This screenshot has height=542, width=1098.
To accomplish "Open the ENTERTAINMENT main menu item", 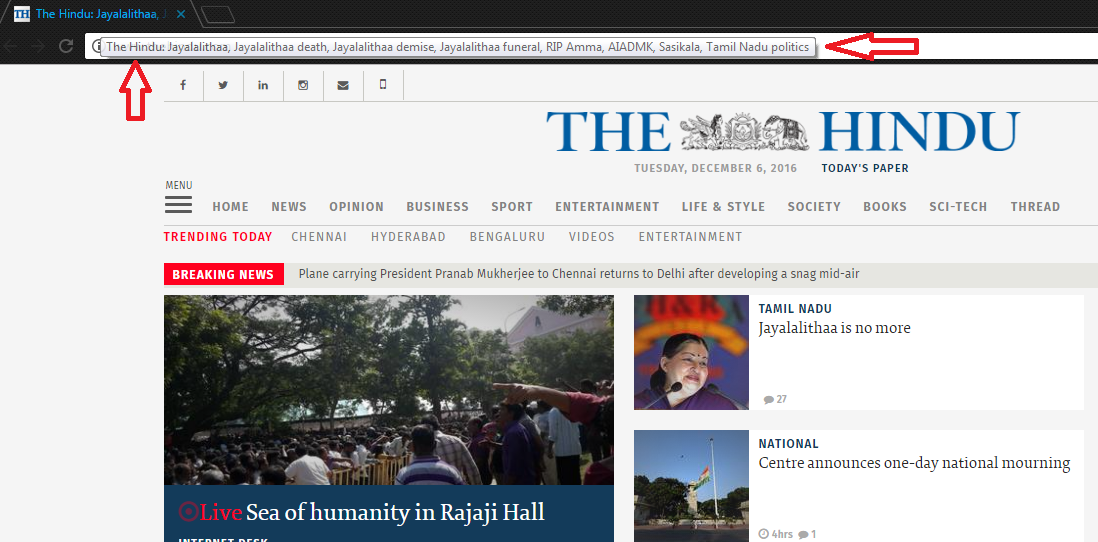I will [607, 207].
